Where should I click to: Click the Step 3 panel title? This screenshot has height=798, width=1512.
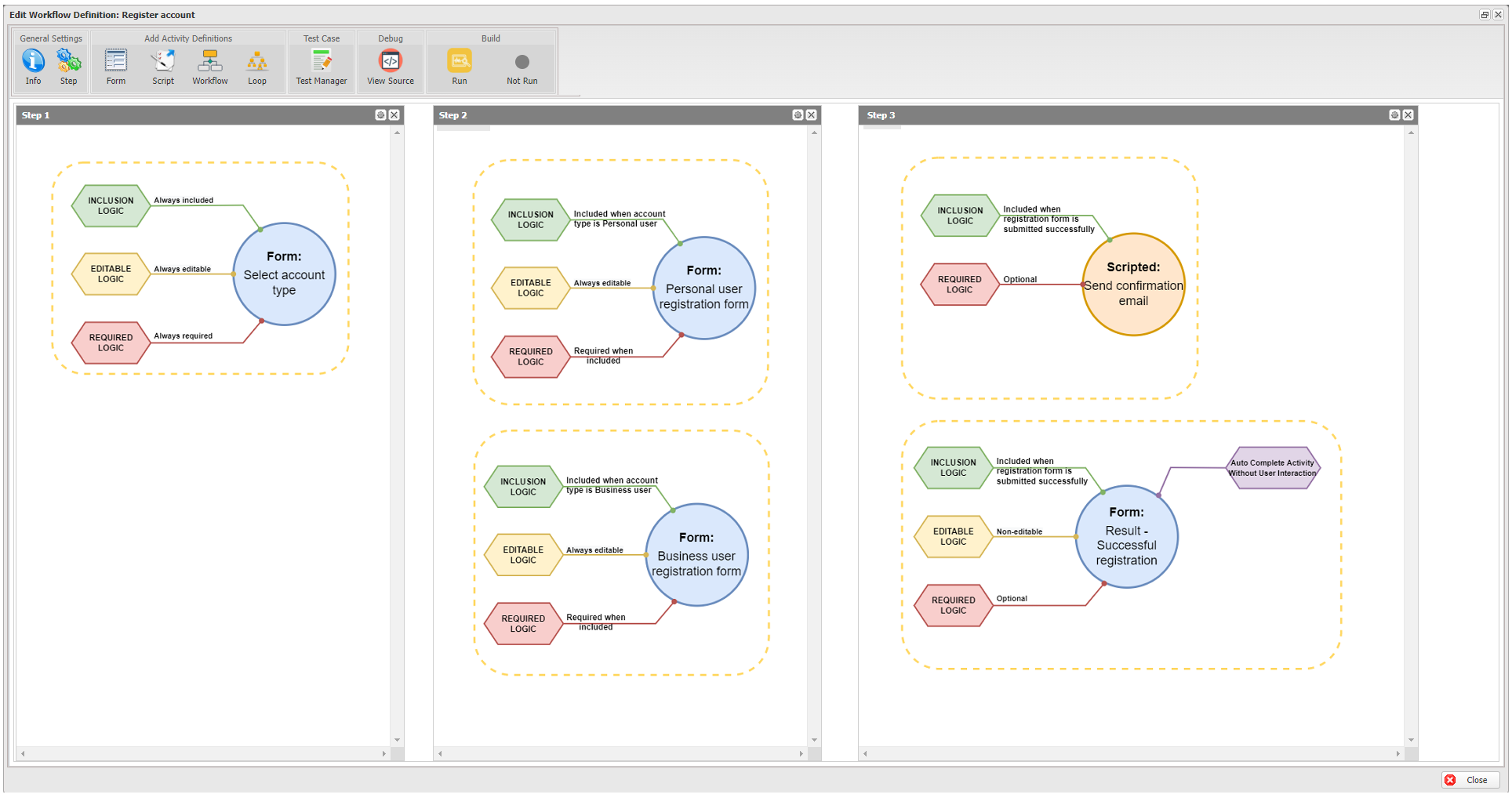881,115
